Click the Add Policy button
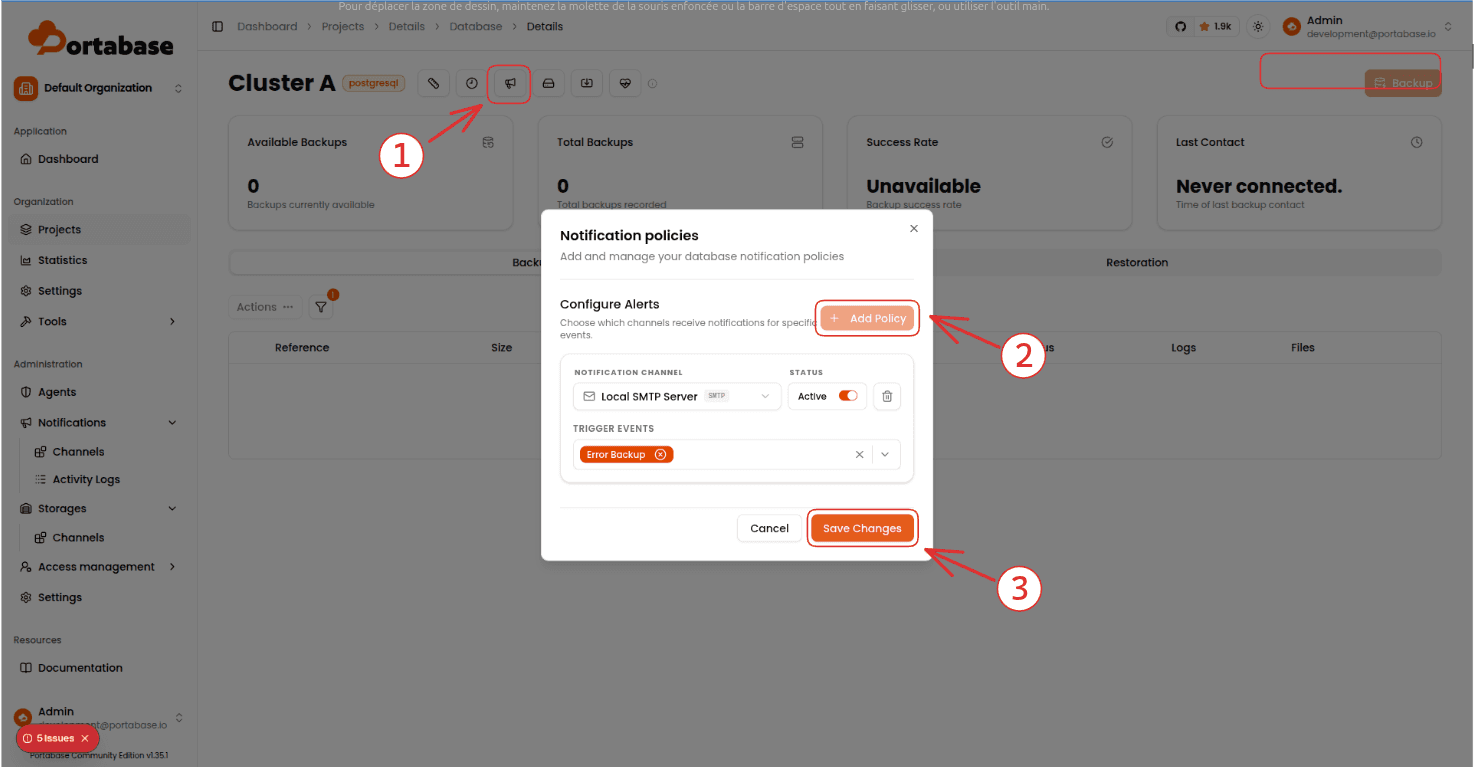Image resolution: width=1474 pixels, height=767 pixels. pyautogui.click(x=867, y=319)
